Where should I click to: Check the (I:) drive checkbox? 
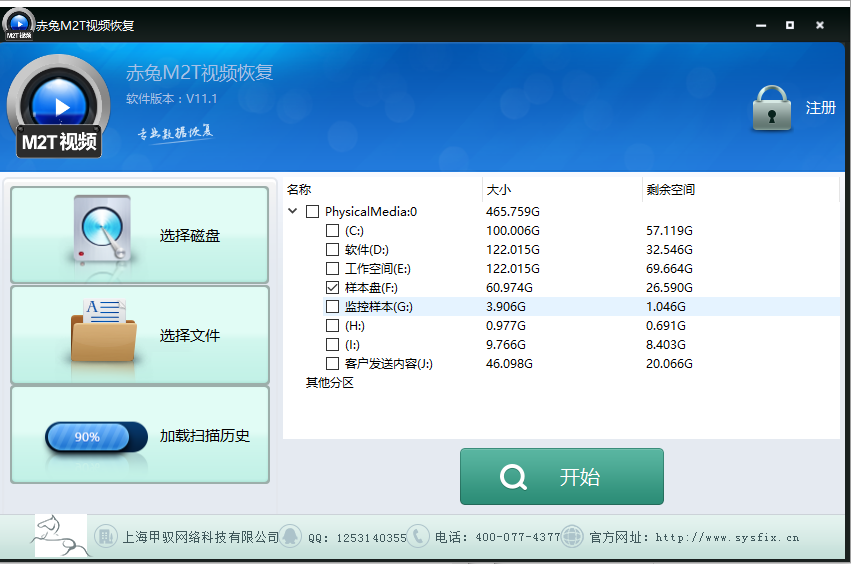(x=332, y=345)
